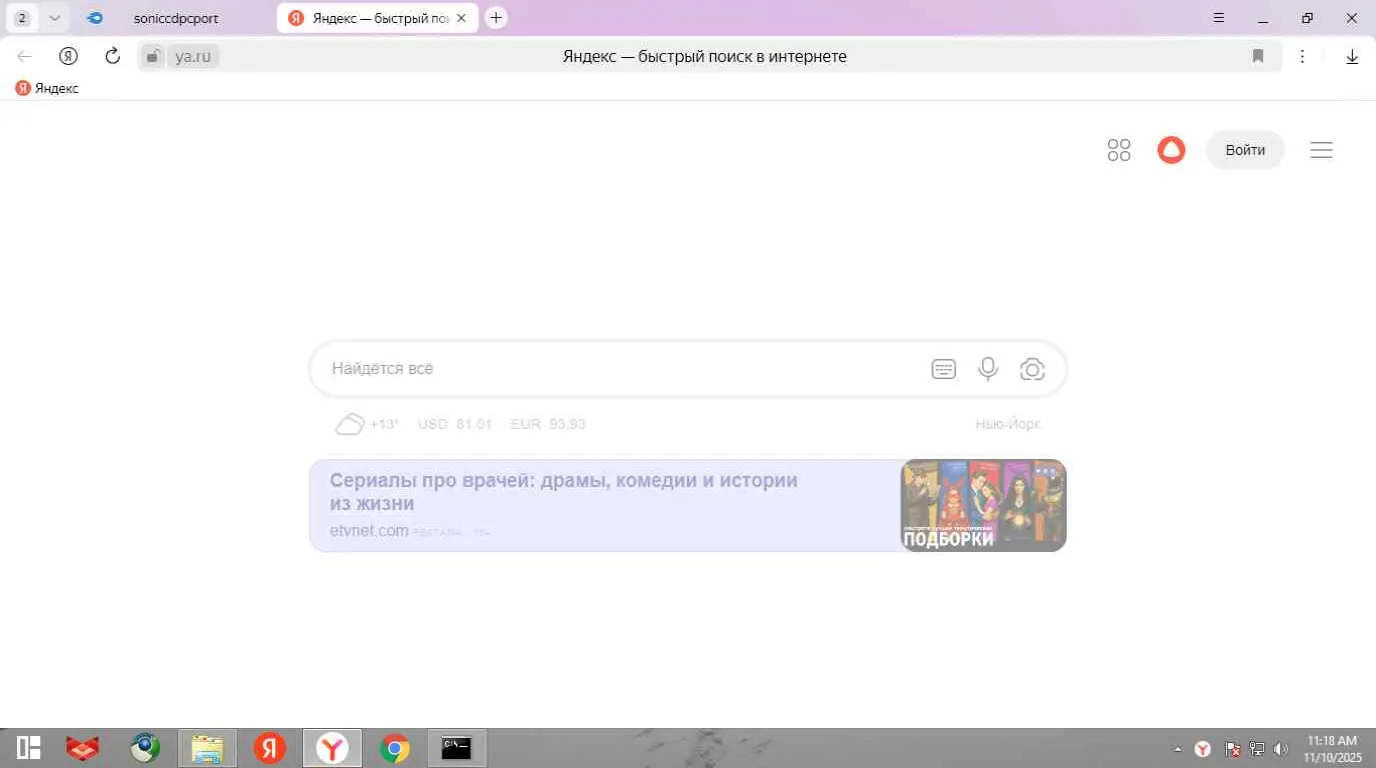The height and width of the screenshot is (768, 1376).
Task: Open weather via the cloud icon
Action: tap(349, 424)
